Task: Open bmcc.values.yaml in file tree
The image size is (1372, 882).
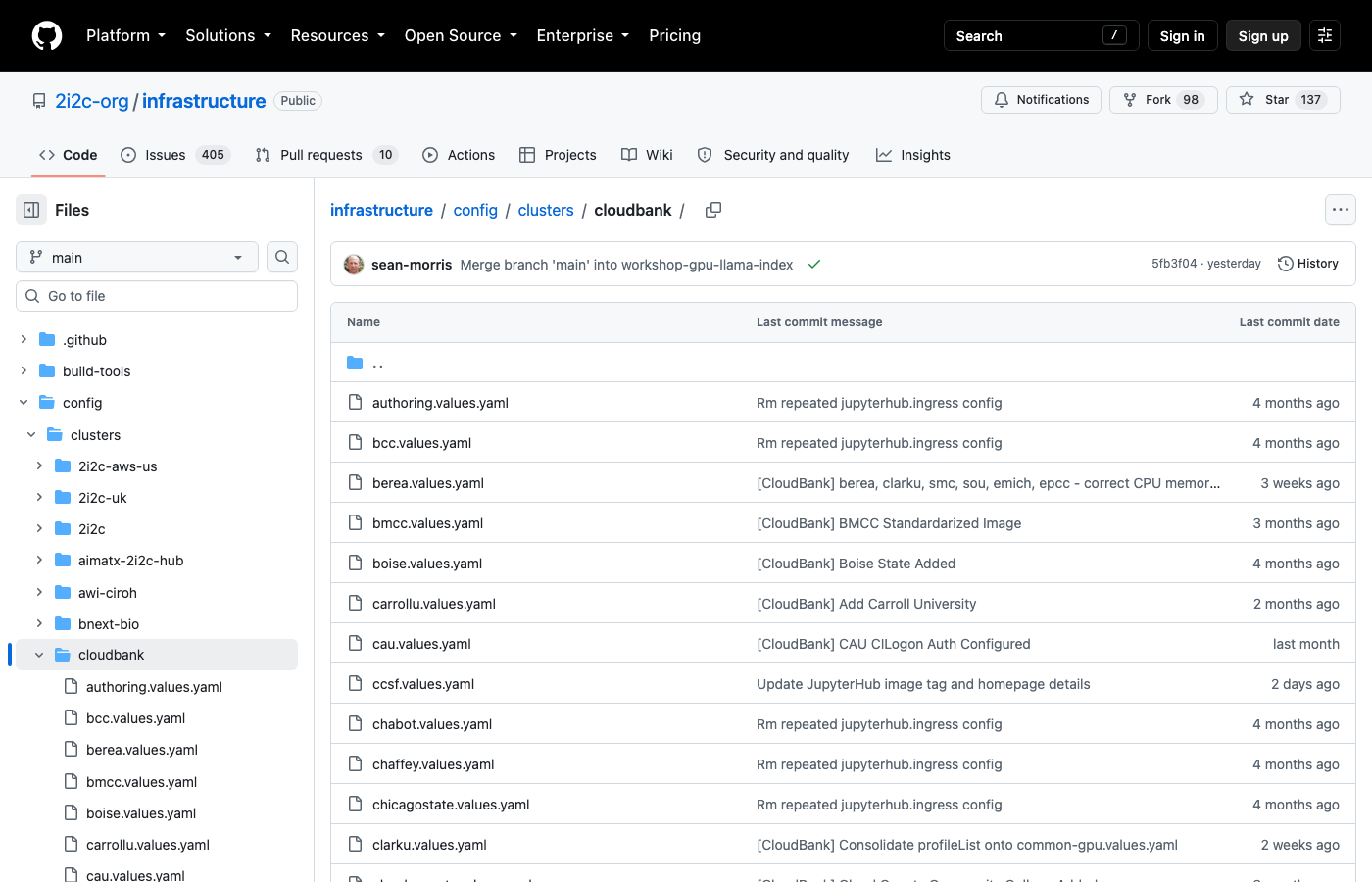Action: 141,782
